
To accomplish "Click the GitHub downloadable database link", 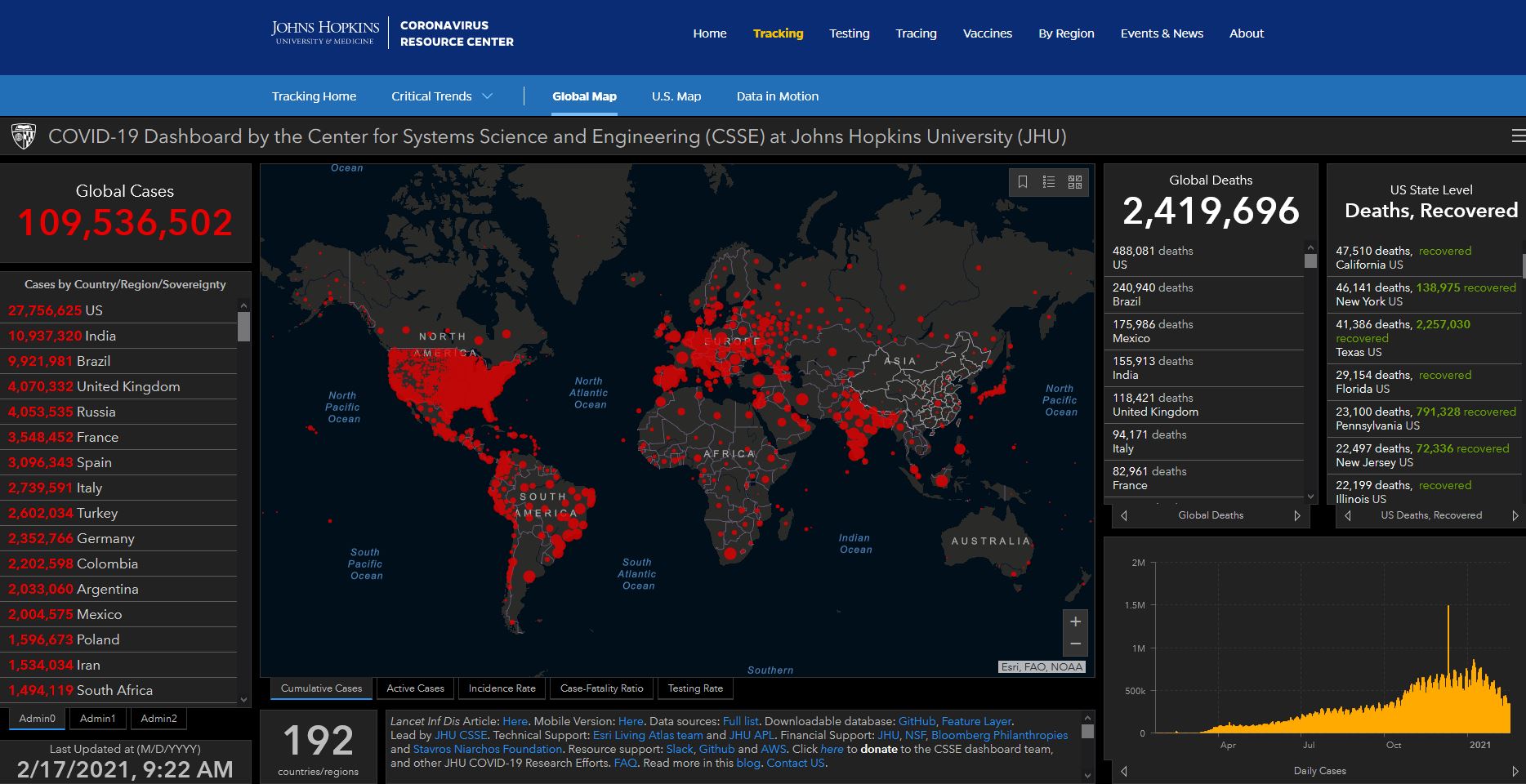I will (917, 721).
